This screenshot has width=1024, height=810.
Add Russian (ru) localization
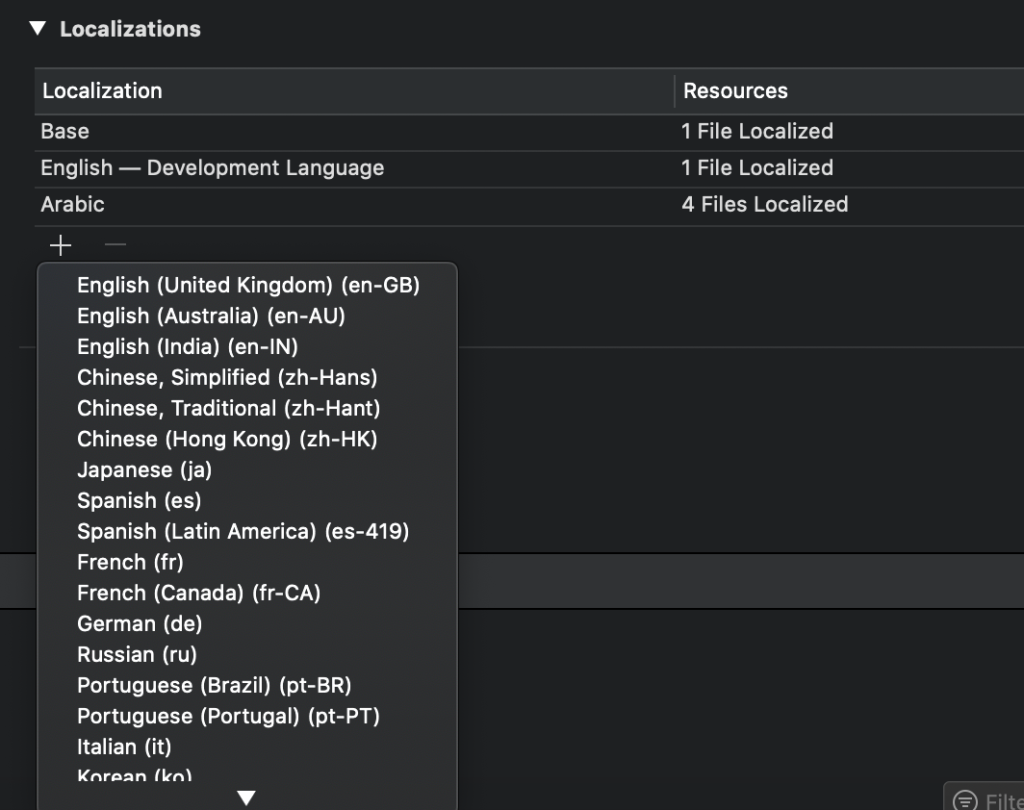(248, 655)
